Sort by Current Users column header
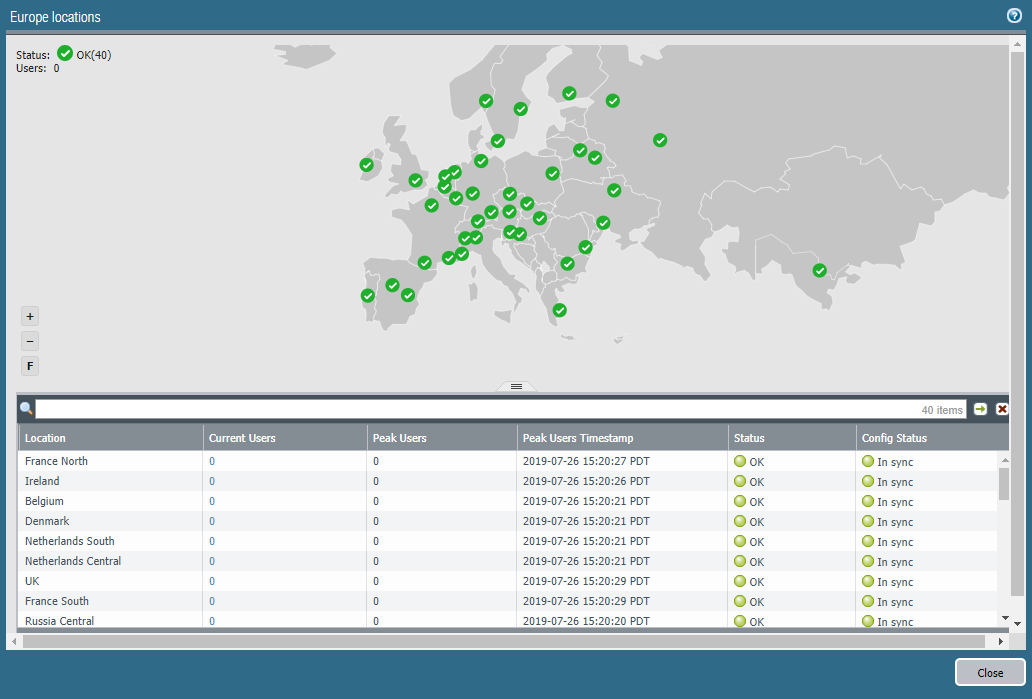This screenshot has width=1032, height=699. (x=241, y=438)
